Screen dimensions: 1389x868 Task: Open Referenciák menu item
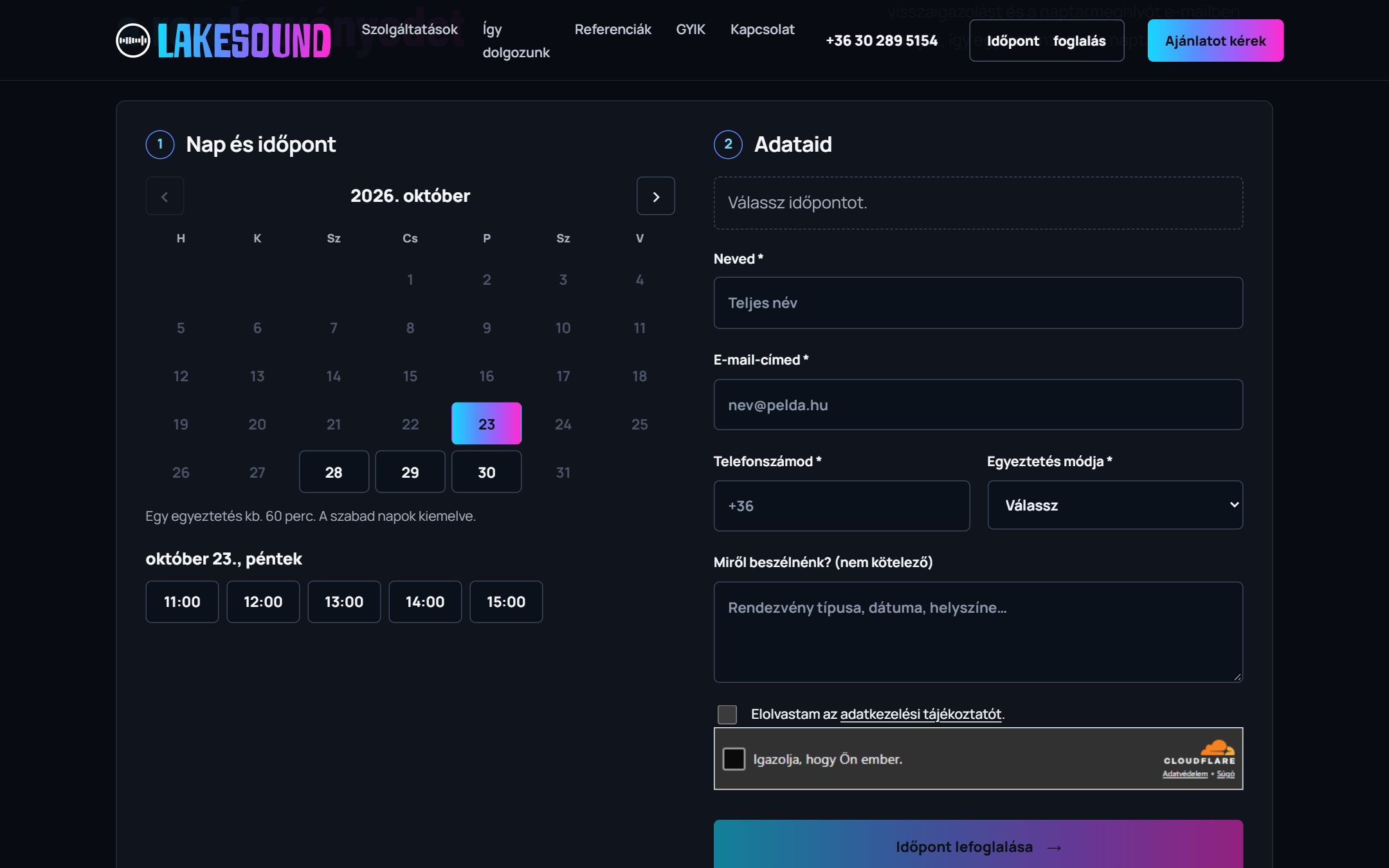point(613,29)
